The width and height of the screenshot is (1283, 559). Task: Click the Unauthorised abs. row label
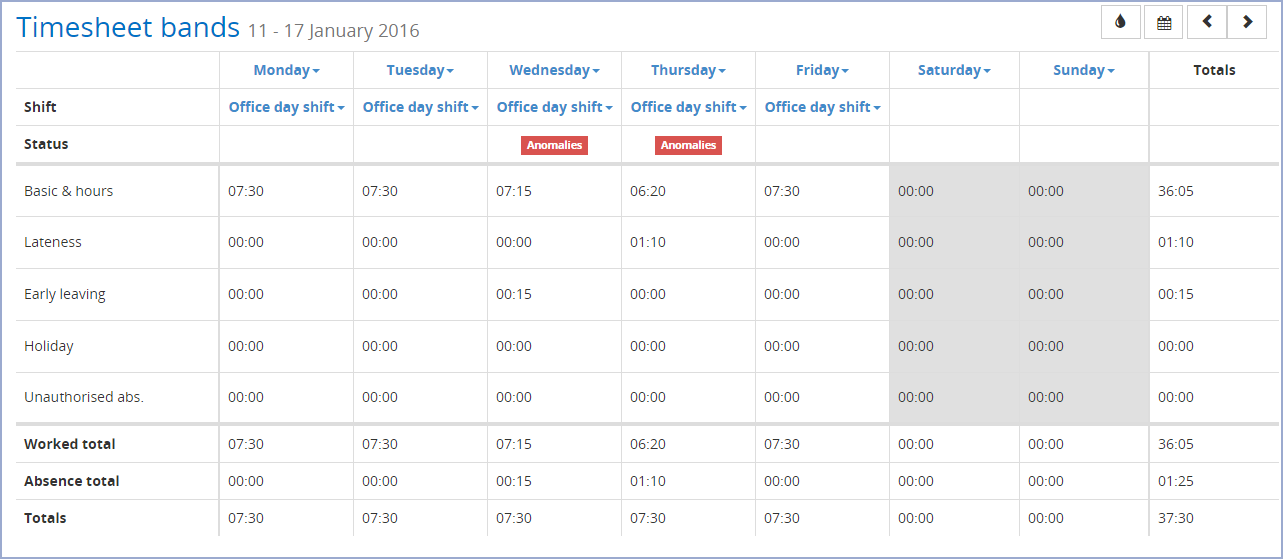point(84,397)
